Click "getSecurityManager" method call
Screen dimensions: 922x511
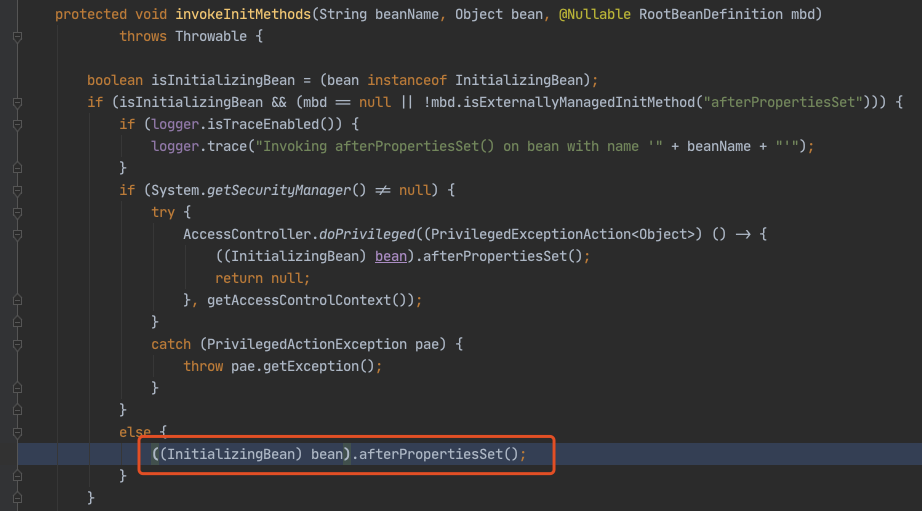(279, 191)
